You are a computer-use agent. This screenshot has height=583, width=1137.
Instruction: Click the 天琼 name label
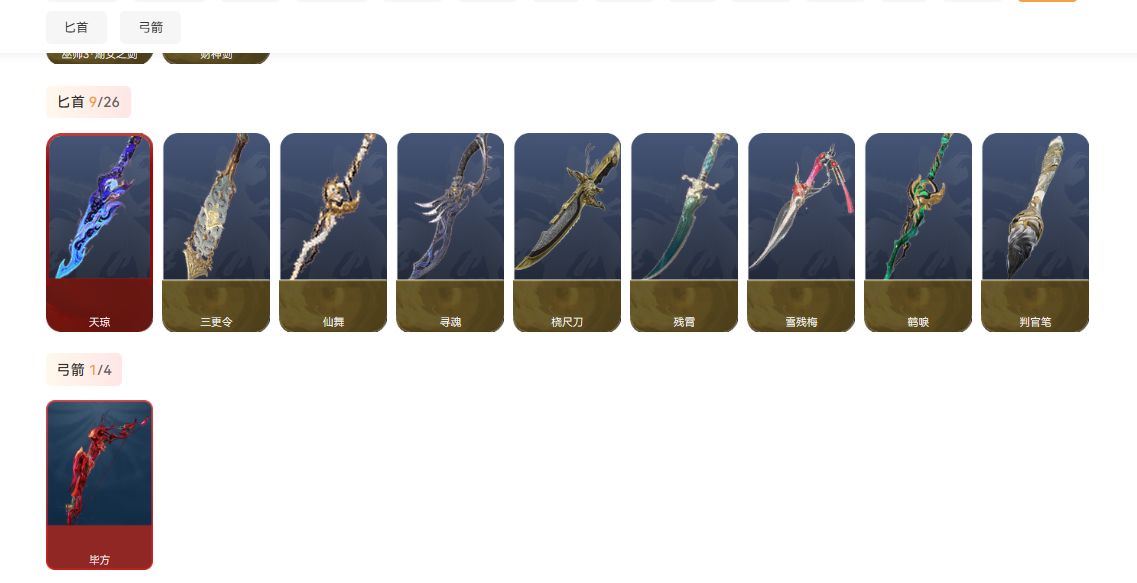click(99, 322)
